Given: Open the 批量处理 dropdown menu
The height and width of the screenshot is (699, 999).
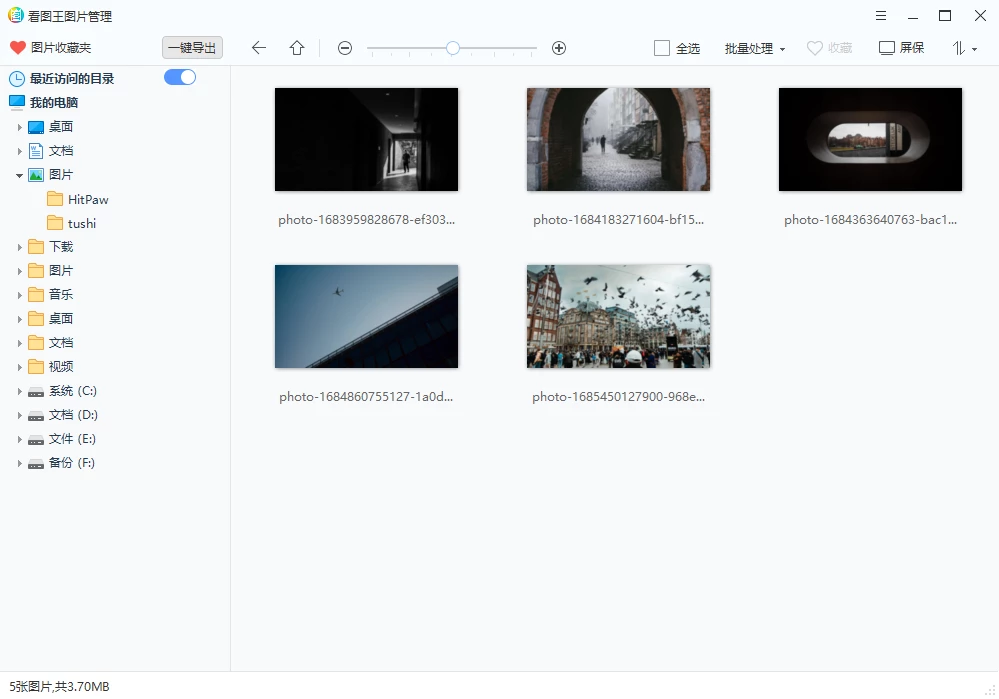Looking at the screenshot, I should [x=755, y=48].
